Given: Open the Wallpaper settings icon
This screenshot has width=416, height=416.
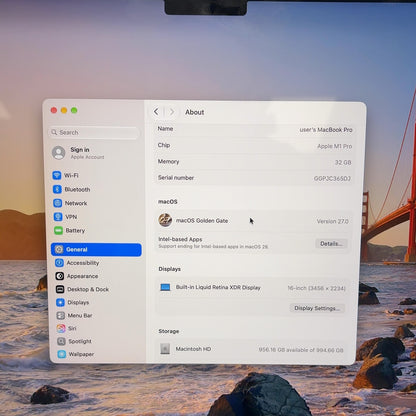Looking at the screenshot, I should pos(62,354).
